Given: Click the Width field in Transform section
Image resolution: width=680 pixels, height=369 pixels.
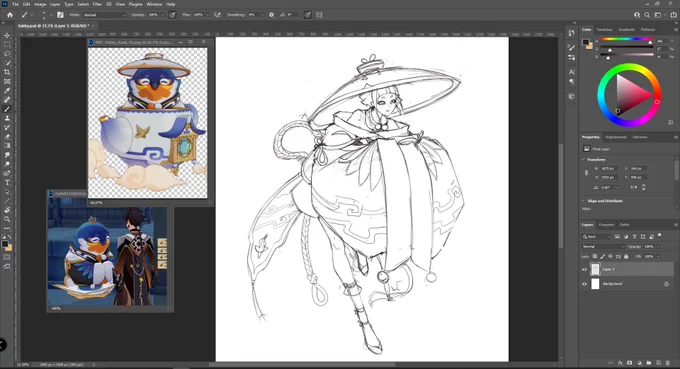Looking at the screenshot, I should pos(608,168).
